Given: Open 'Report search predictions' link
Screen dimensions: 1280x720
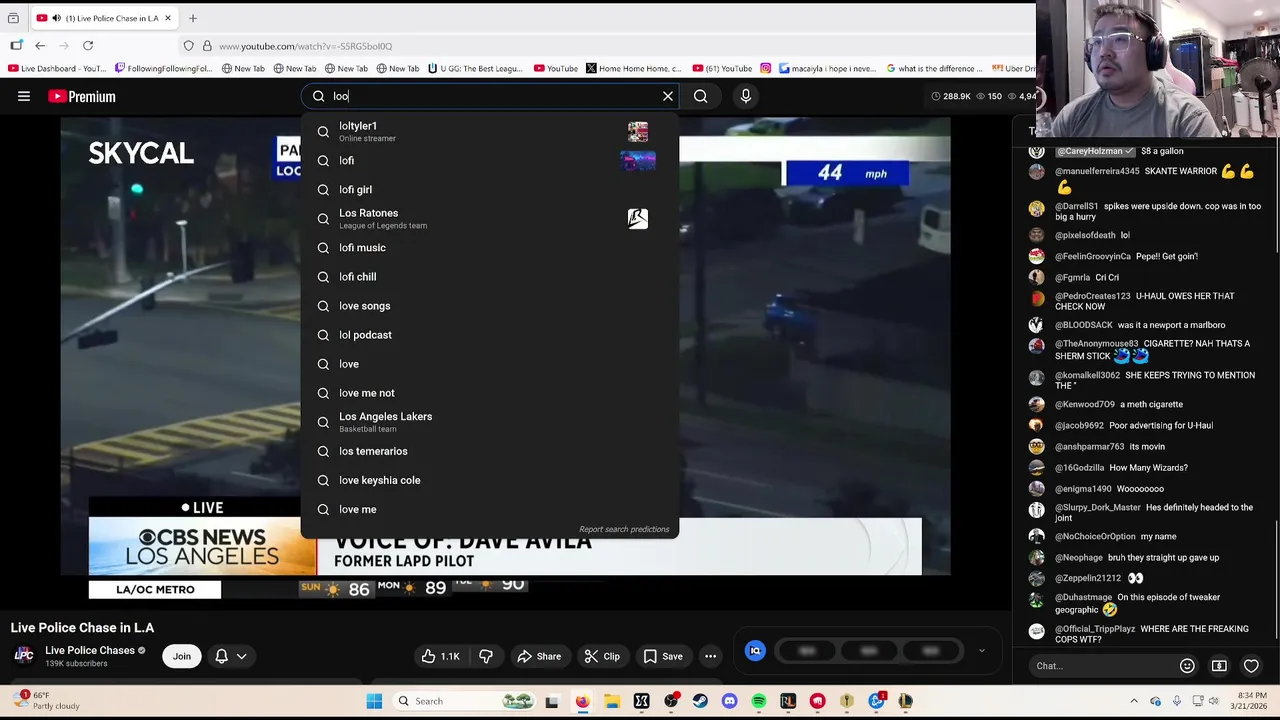Looking at the screenshot, I should 624,529.
